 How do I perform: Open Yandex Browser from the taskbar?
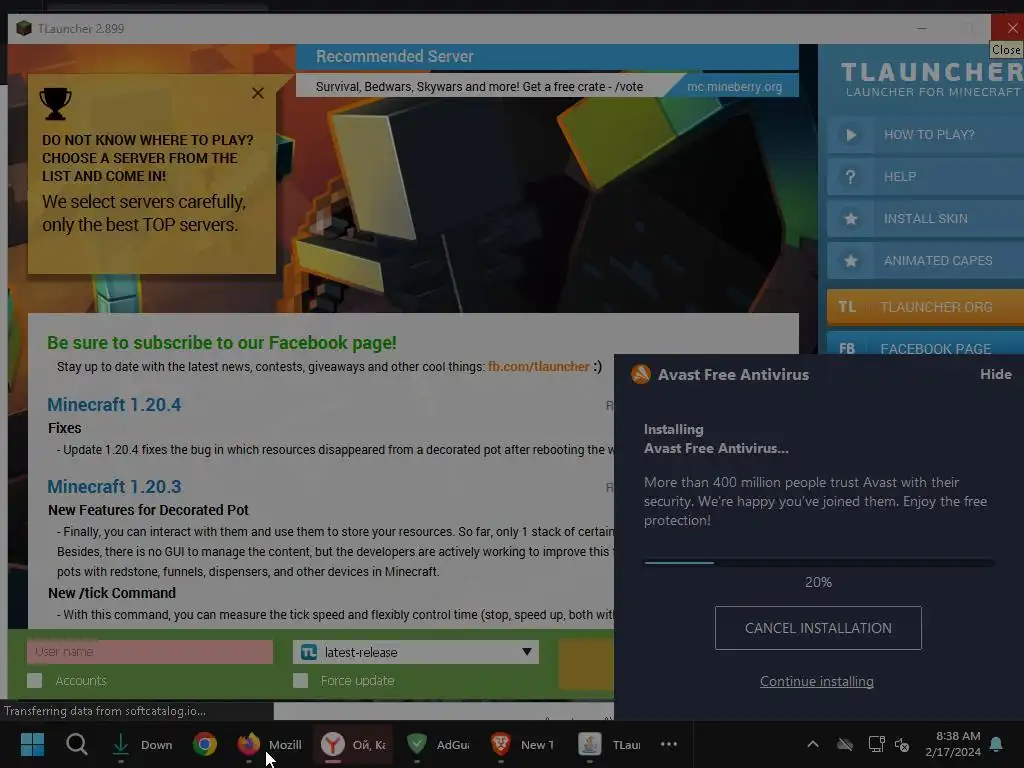coord(353,744)
